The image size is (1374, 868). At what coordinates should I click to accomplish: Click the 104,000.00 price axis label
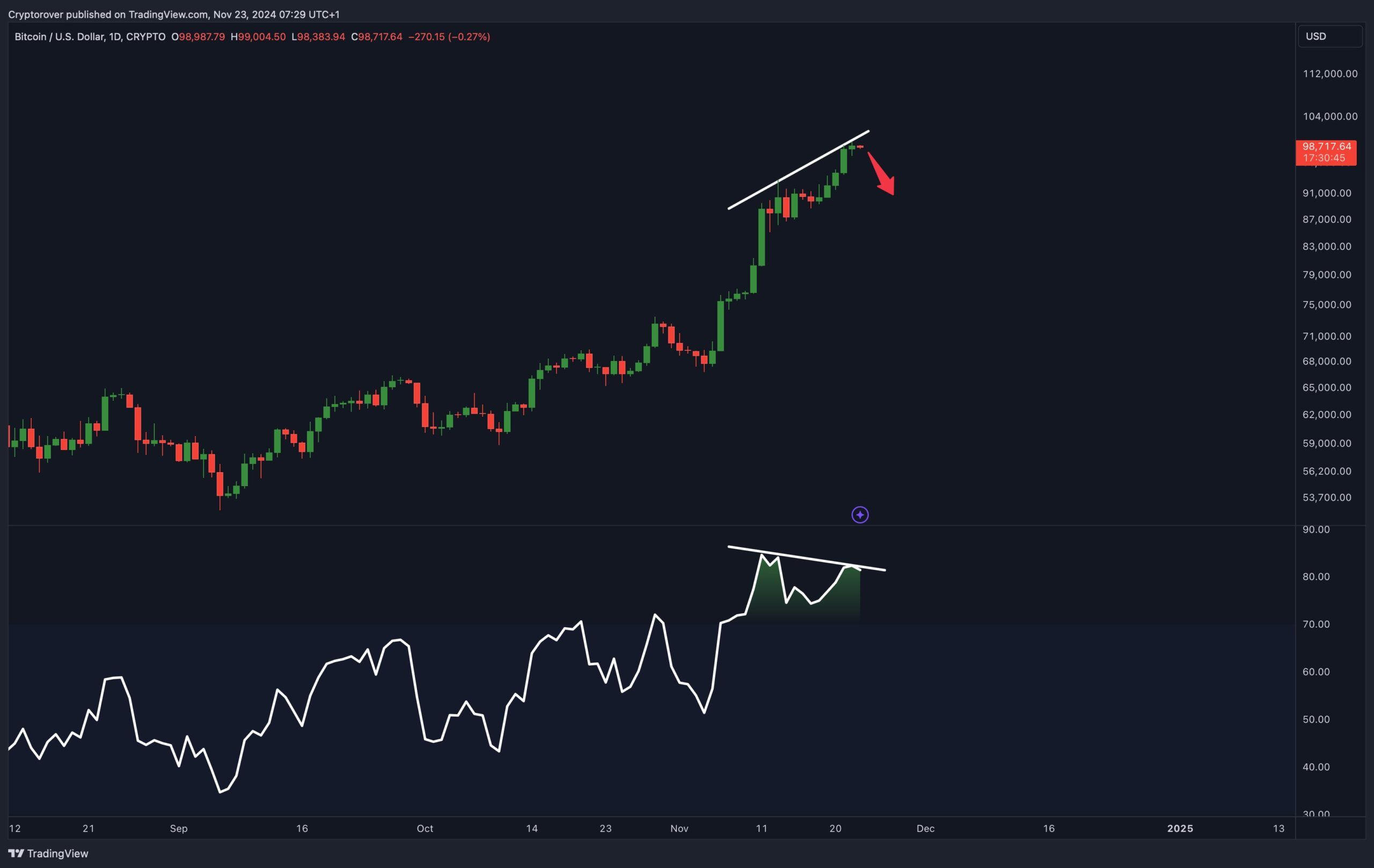pos(1329,116)
